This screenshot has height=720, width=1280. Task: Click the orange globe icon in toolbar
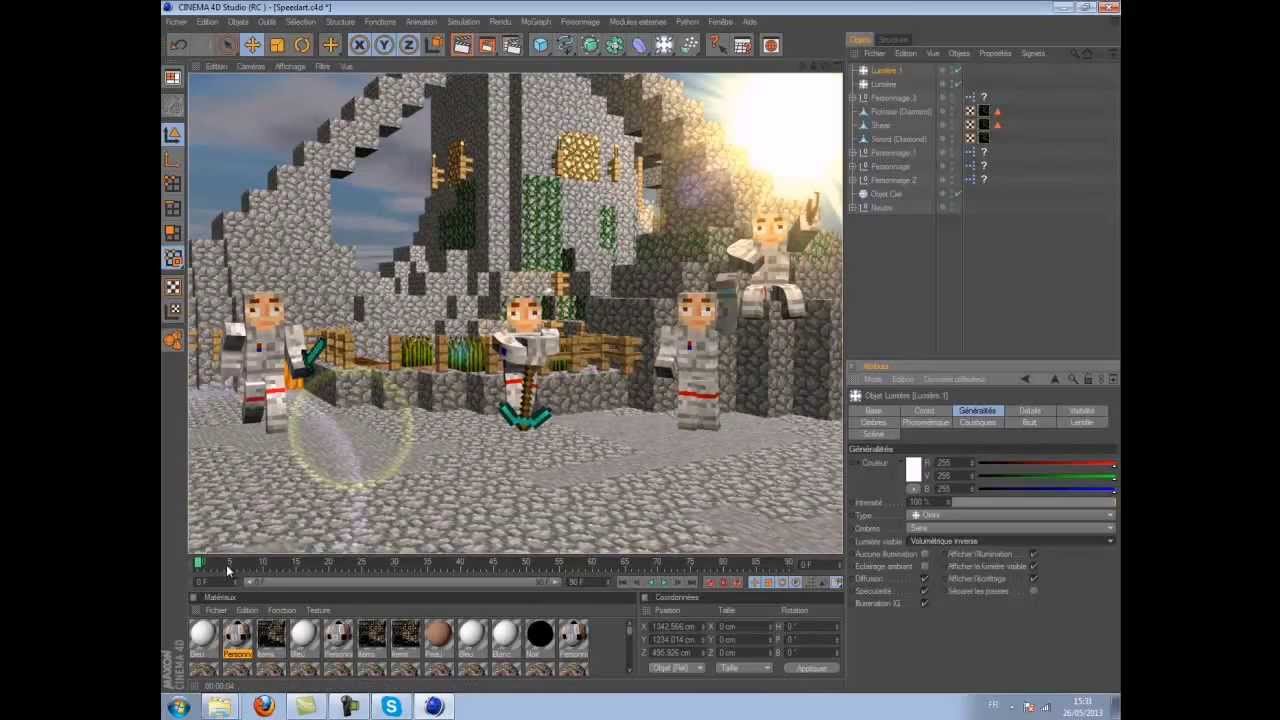tap(771, 45)
